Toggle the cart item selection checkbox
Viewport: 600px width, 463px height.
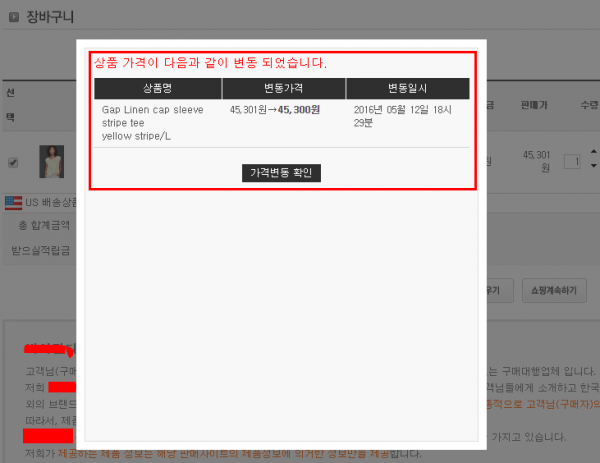13,162
